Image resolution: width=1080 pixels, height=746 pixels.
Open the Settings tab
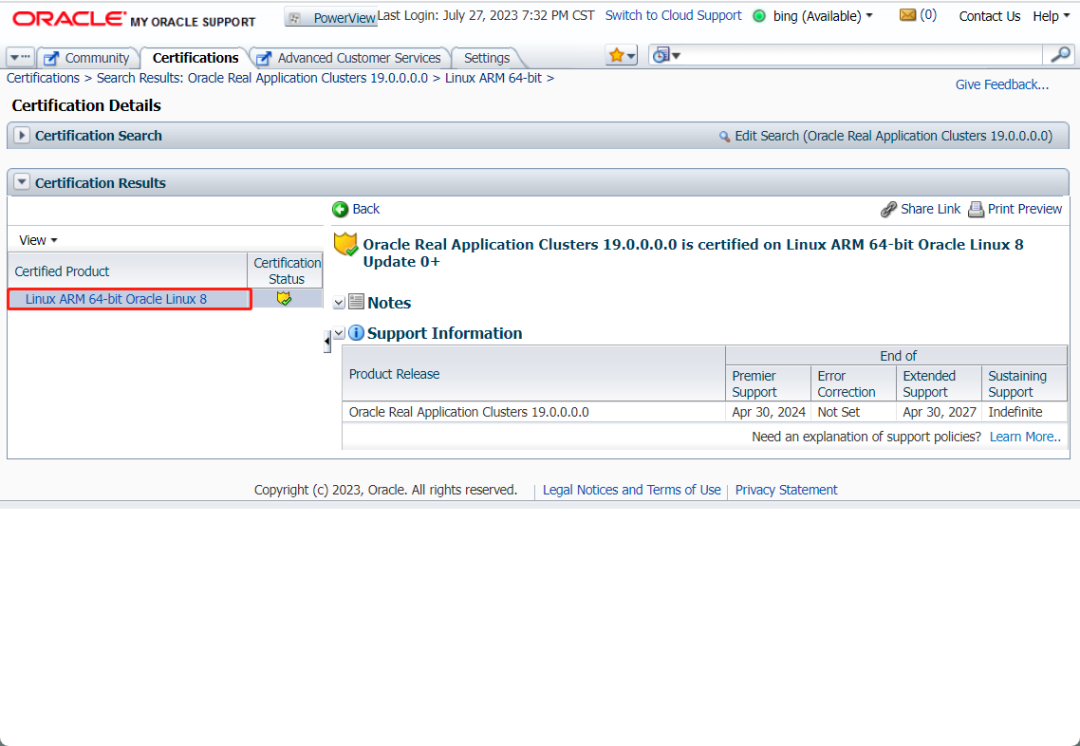(486, 58)
